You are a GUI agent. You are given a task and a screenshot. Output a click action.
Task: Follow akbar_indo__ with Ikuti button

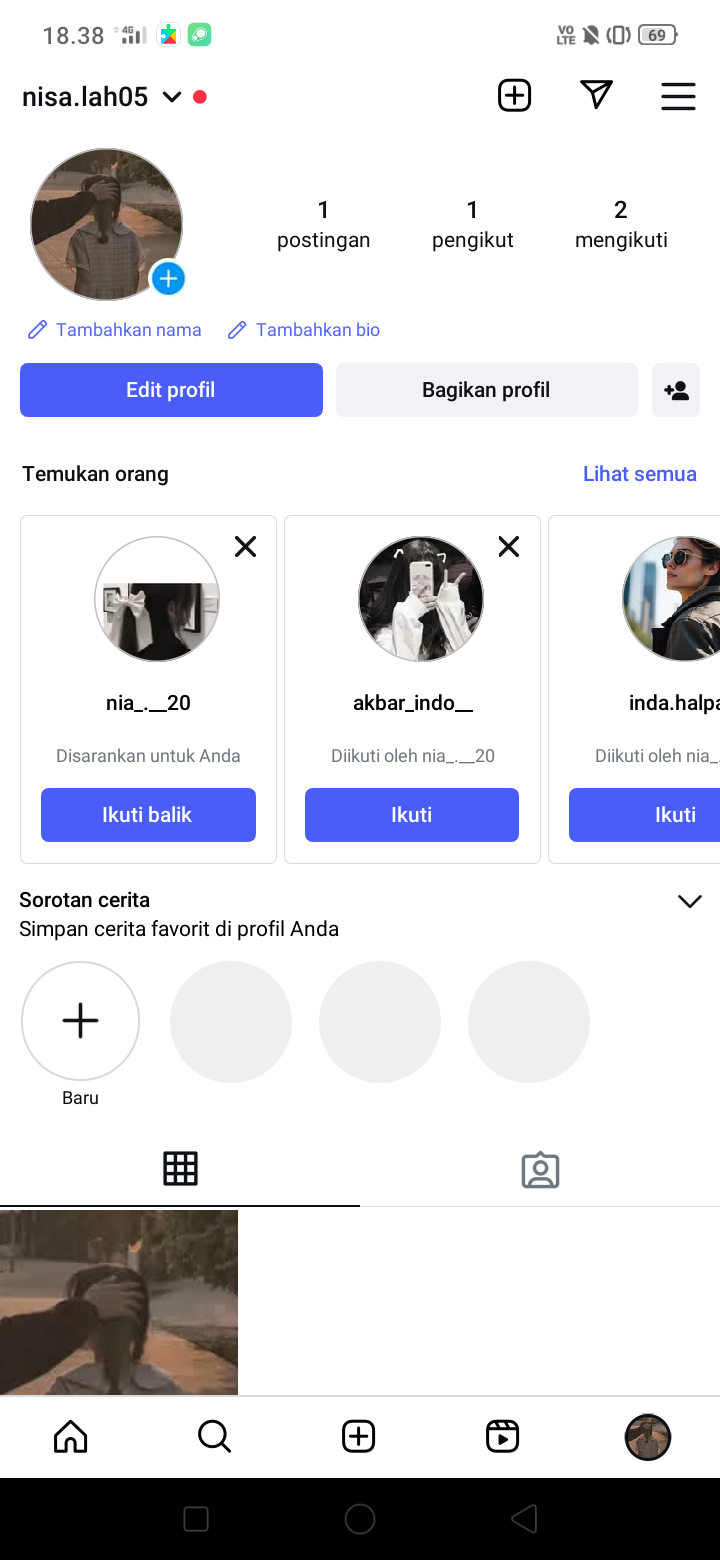point(411,815)
